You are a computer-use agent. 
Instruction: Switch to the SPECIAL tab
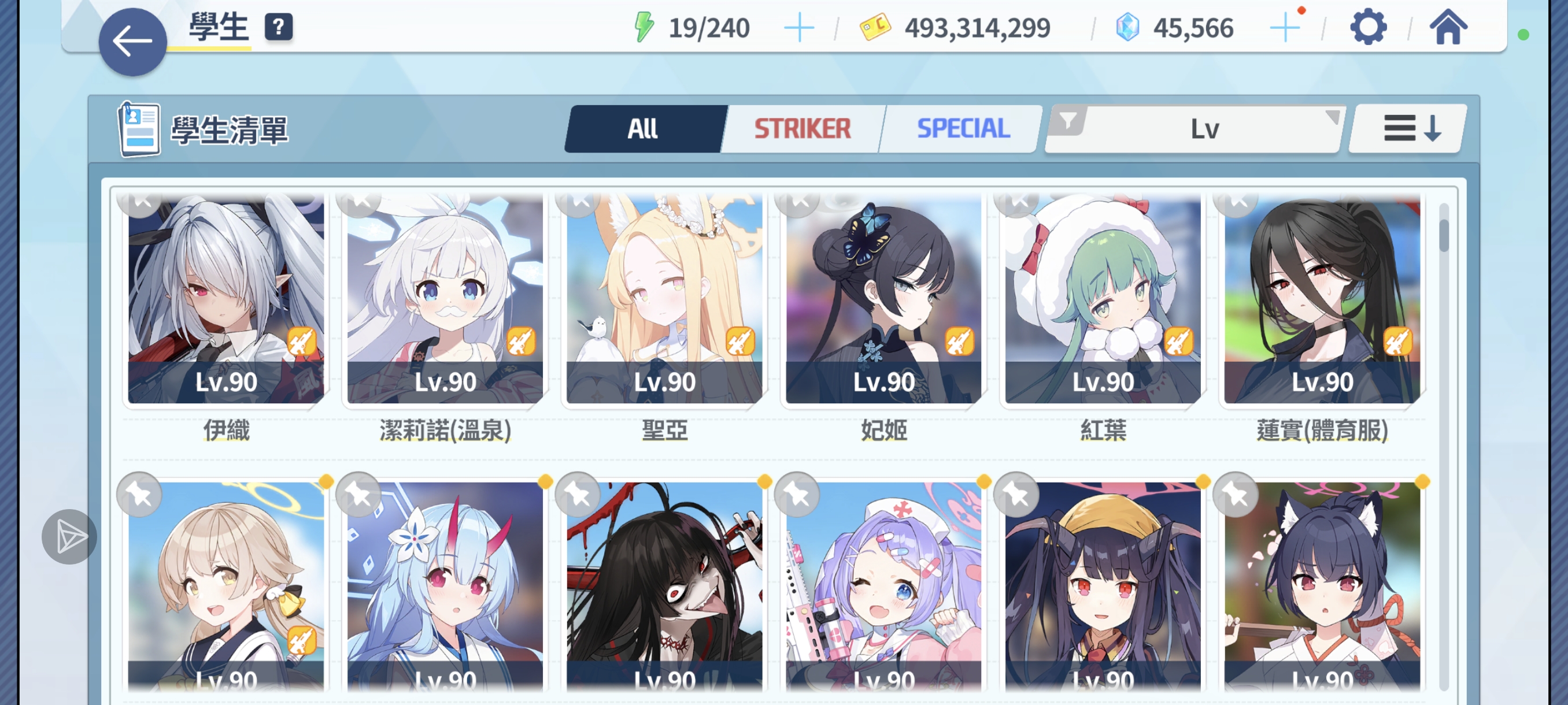point(962,128)
